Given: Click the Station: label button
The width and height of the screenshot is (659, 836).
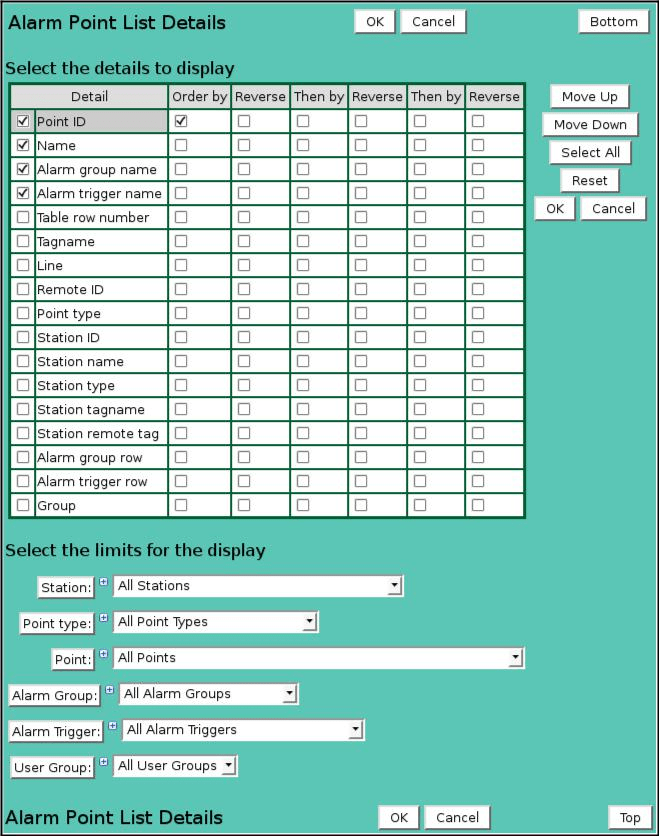Looking at the screenshot, I should 66,587.
